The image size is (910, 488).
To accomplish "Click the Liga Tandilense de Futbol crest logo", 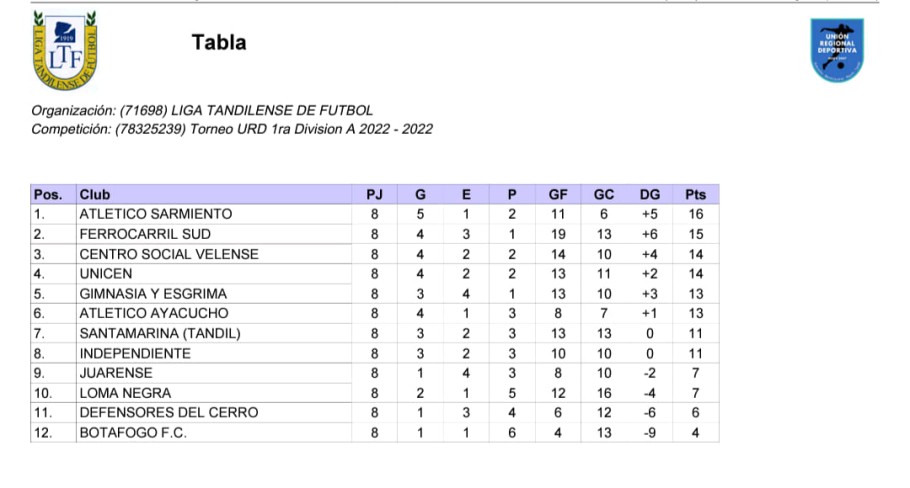I will coord(64,50).
